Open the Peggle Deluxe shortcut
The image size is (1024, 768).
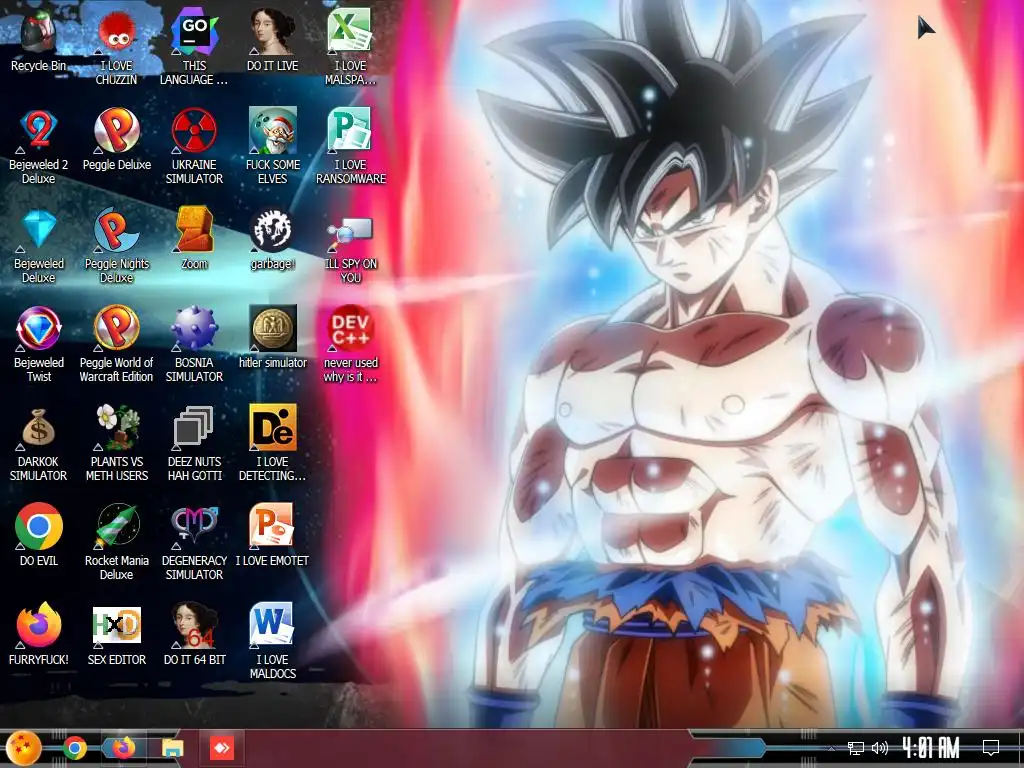[116, 129]
